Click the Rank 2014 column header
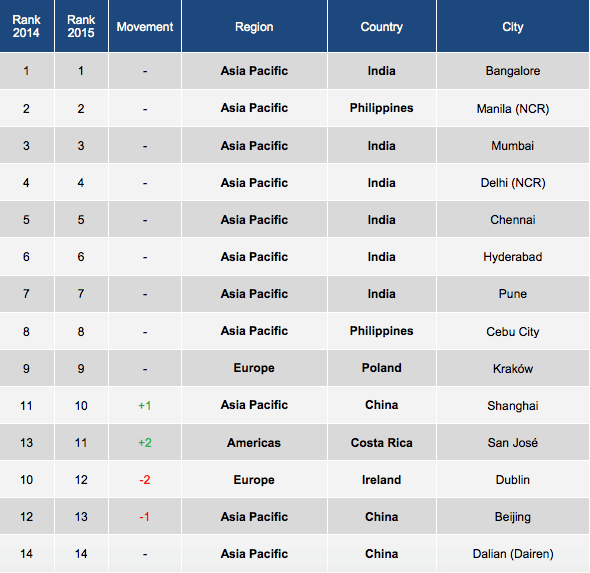This screenshot has height=573, width=590. (x=26, y=26)
